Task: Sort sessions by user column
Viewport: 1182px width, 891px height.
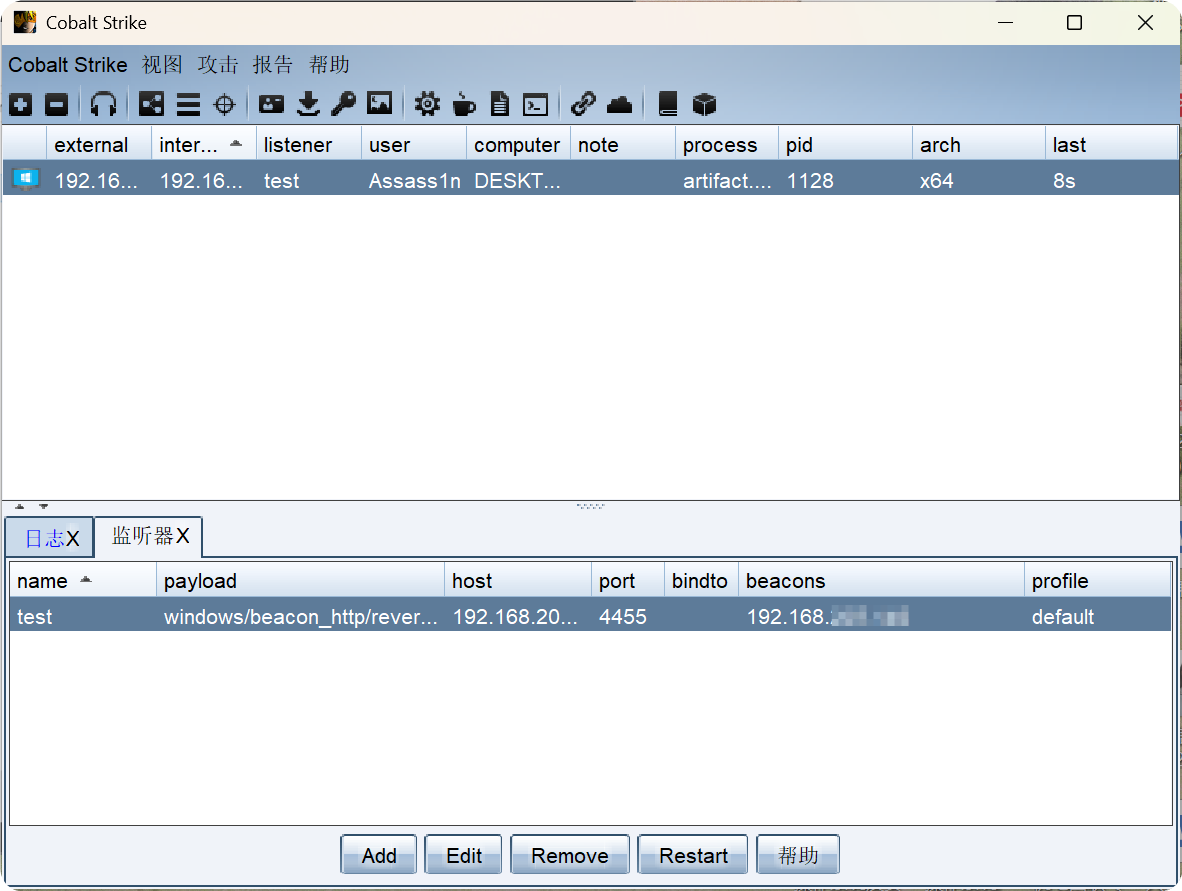Action: (414, 145)
